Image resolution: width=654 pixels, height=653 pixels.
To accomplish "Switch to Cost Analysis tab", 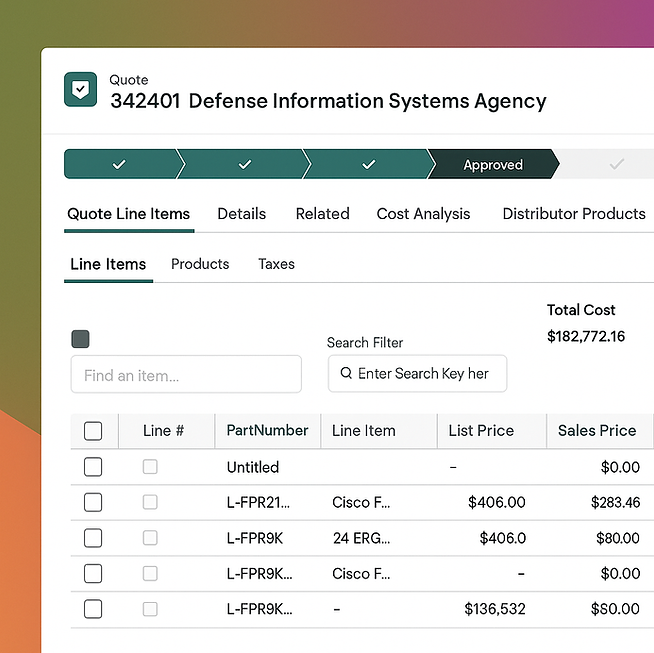I will pos(423,214).
